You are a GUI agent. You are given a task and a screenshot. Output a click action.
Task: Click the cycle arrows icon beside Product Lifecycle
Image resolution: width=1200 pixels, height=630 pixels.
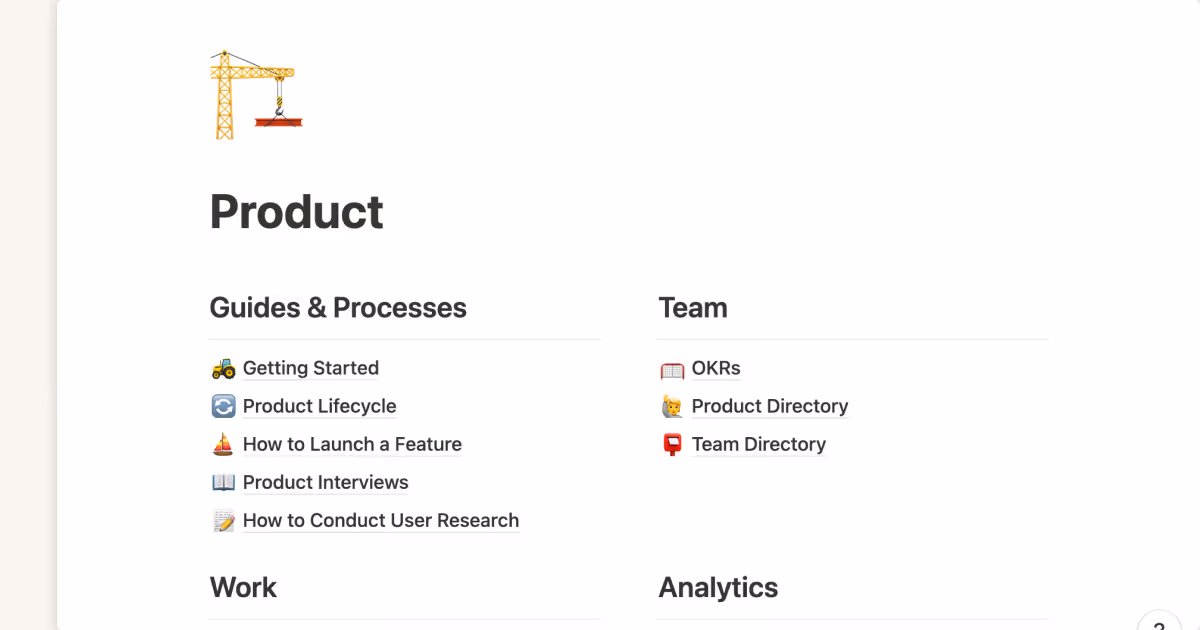(223, 406)
